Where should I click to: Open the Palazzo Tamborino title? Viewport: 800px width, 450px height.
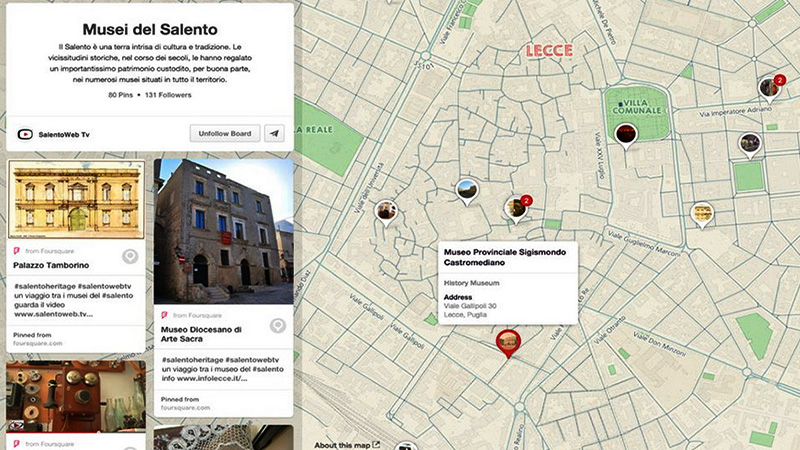[51, 265]
